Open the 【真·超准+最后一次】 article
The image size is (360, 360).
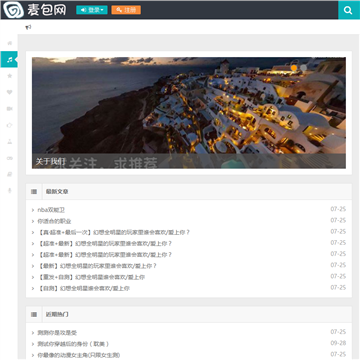(113, 232)
